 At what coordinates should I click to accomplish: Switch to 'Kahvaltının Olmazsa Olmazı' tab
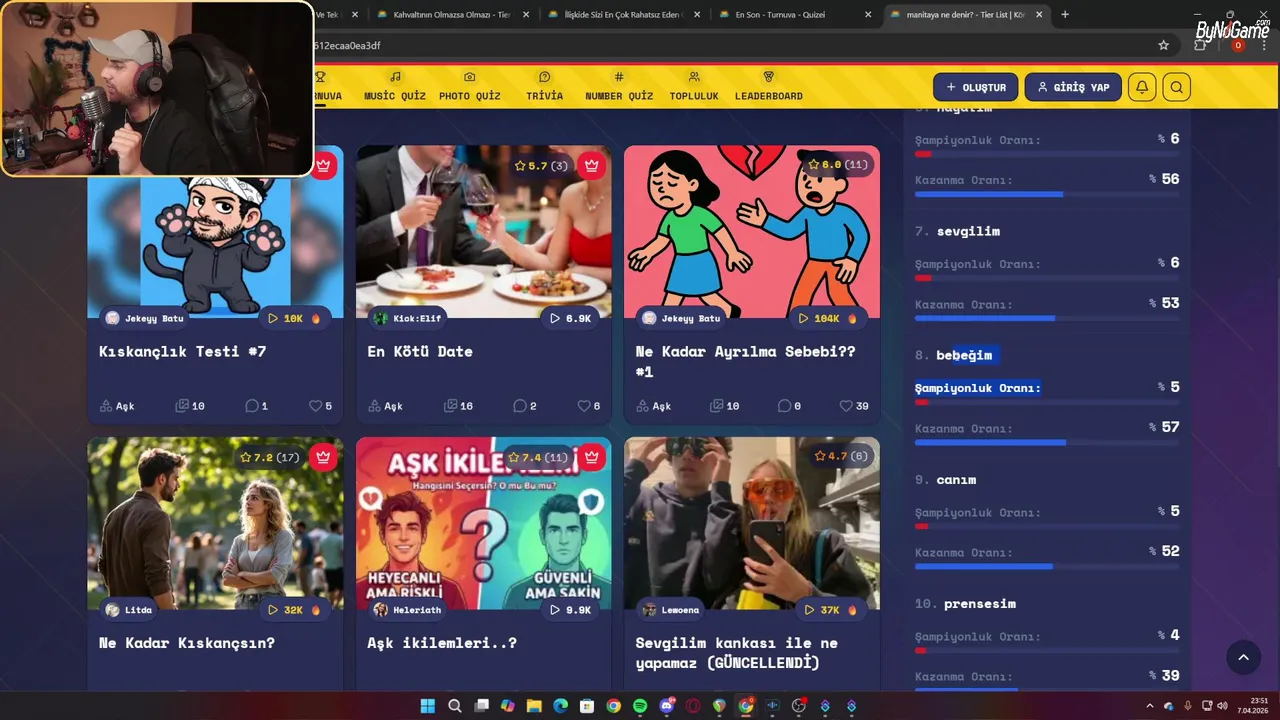(x=452, y=14)
